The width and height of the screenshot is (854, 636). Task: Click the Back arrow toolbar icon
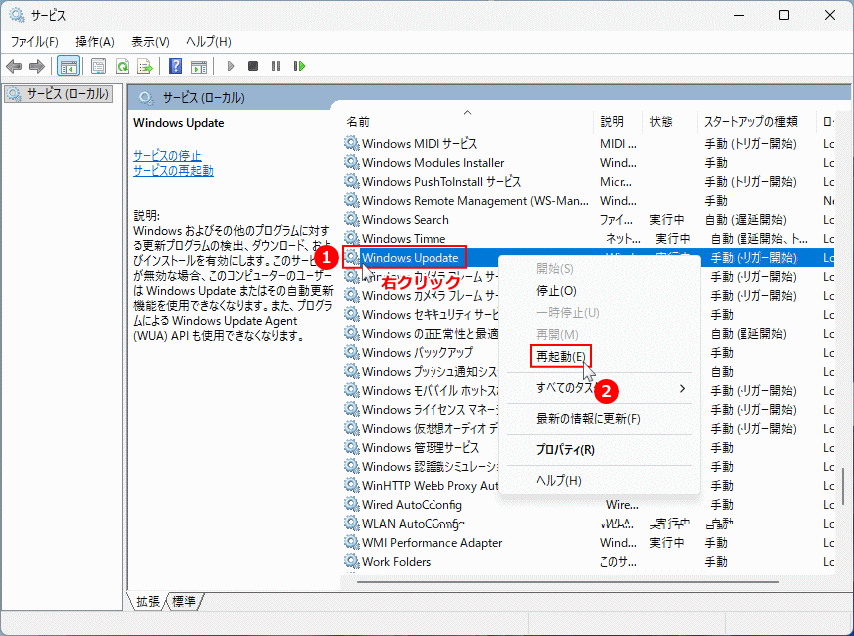point(14,66)
